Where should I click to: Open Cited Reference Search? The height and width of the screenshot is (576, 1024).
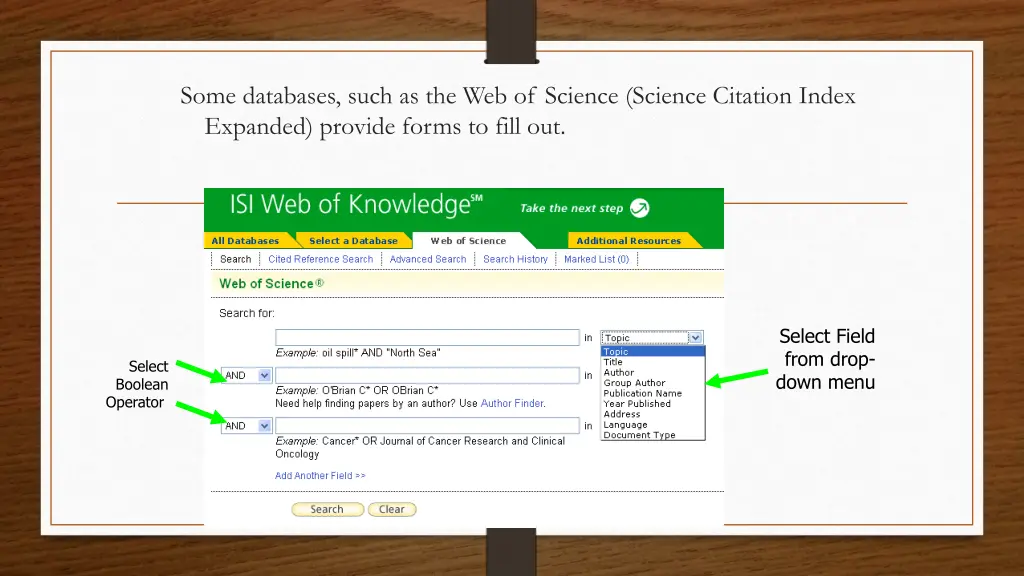321,259
